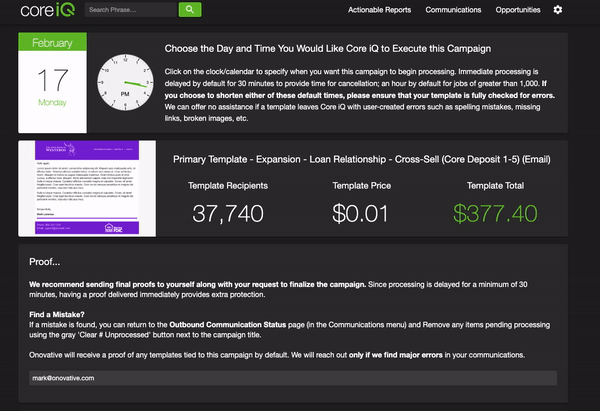Click the analog clock to set time
Screen dimensions: 600x411
125,82
